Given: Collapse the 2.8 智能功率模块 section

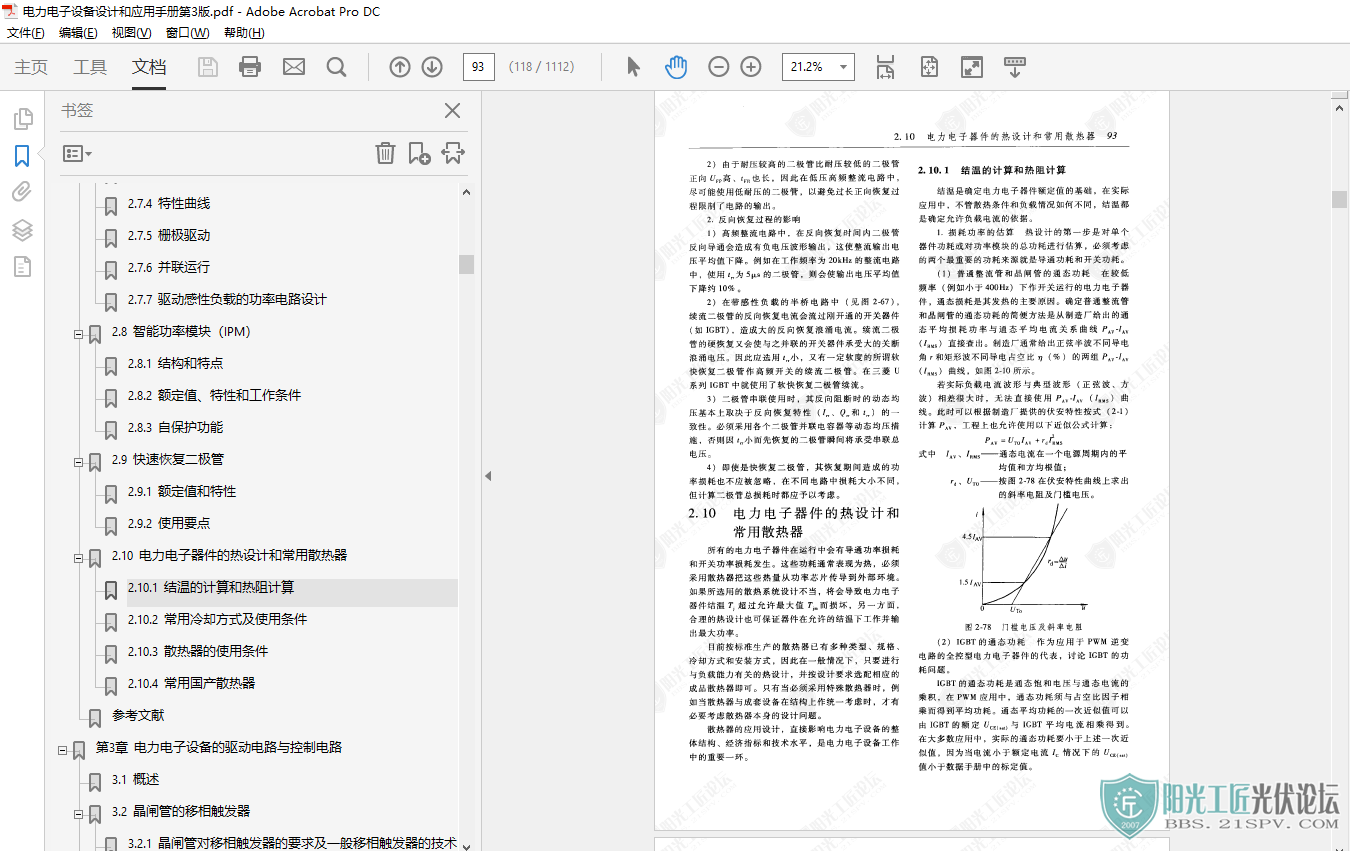Looking at the screenshot, I should tap(78, 333).
